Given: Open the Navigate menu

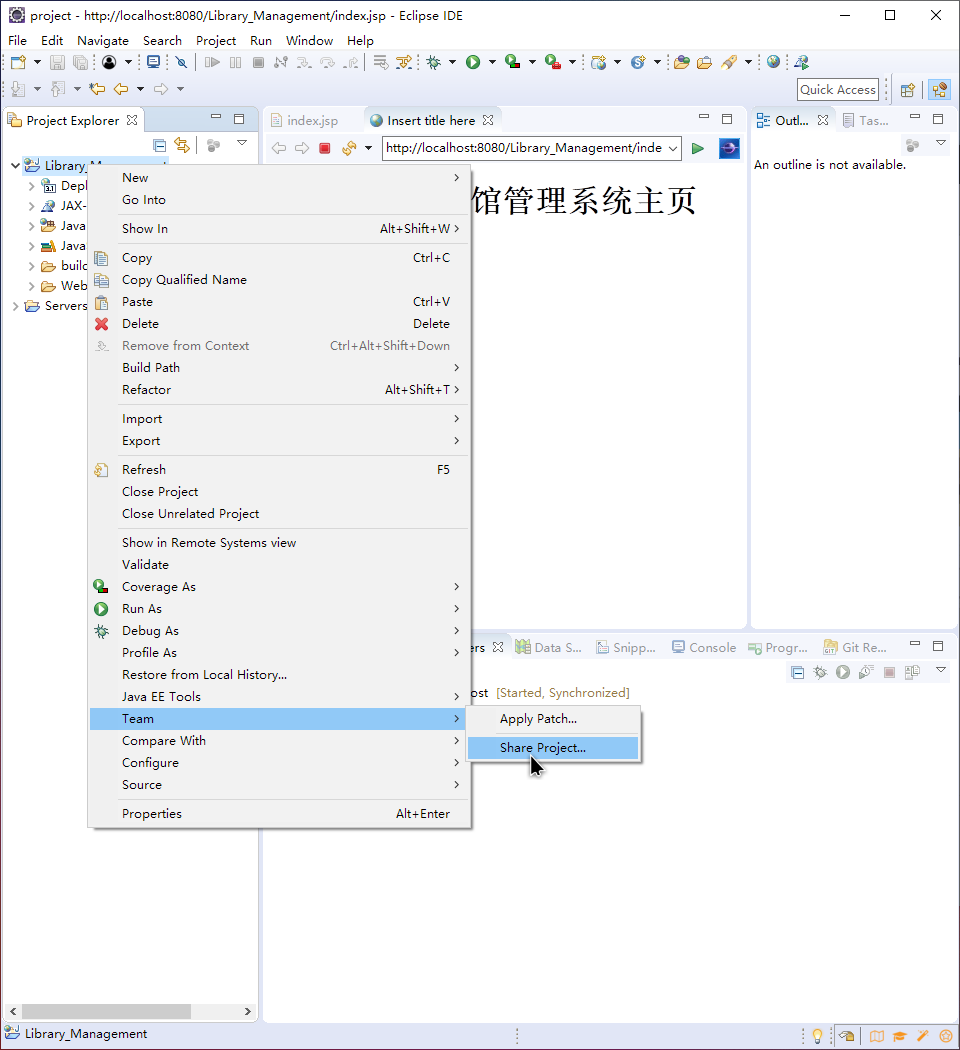Looking at the screenshot, I should 102,41.
